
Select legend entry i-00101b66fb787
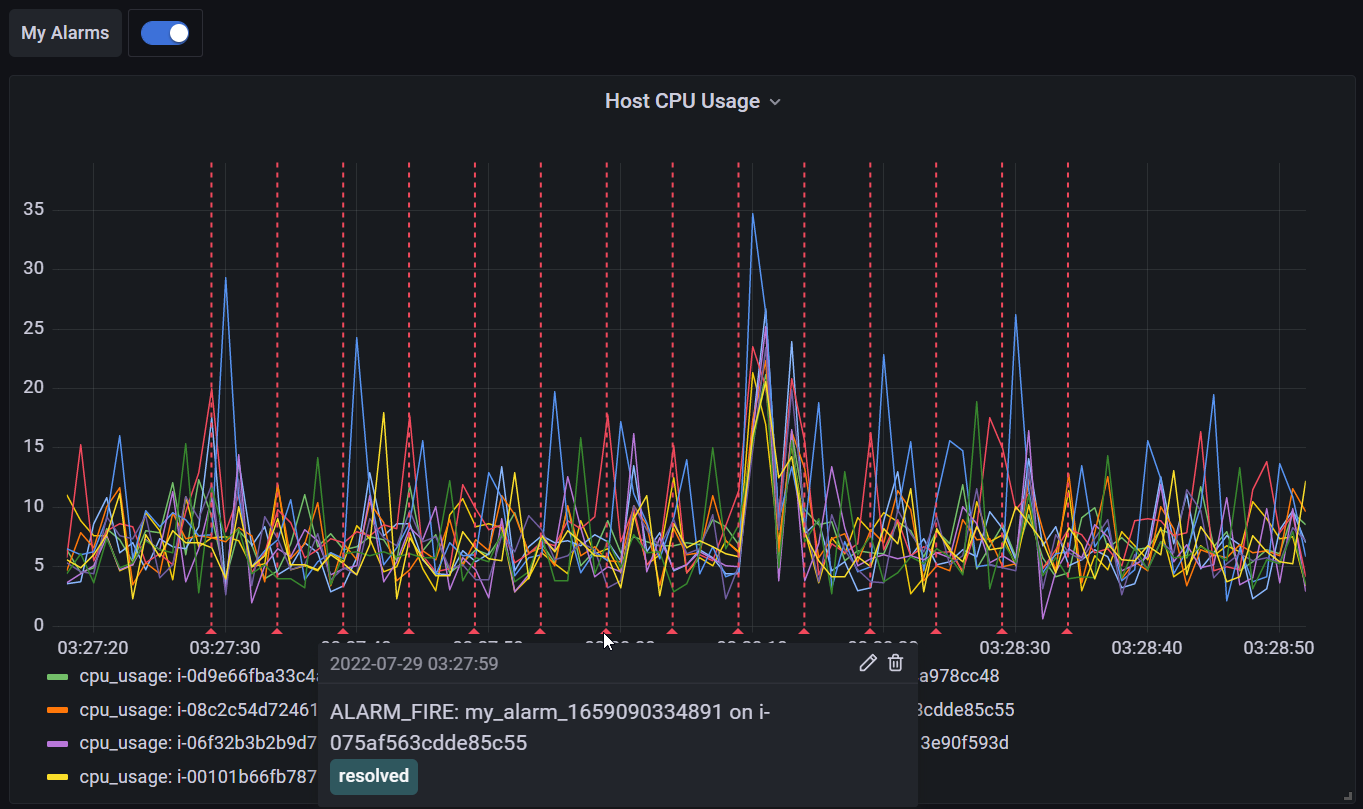197,776
